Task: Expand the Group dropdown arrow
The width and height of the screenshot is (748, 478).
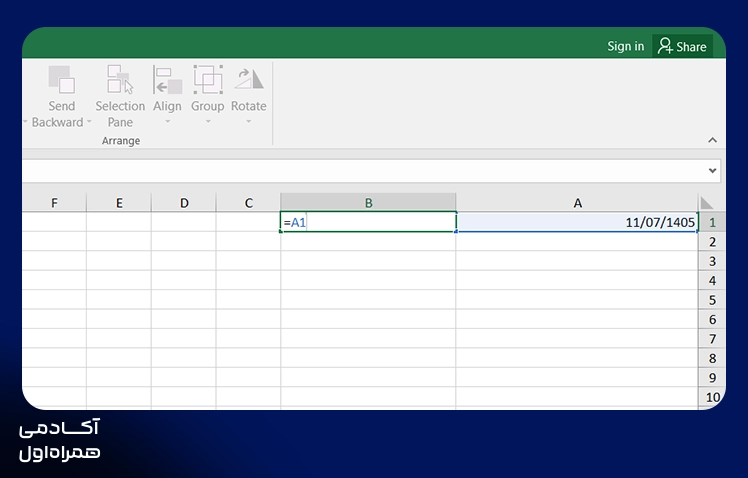Action: coord(208,122)
